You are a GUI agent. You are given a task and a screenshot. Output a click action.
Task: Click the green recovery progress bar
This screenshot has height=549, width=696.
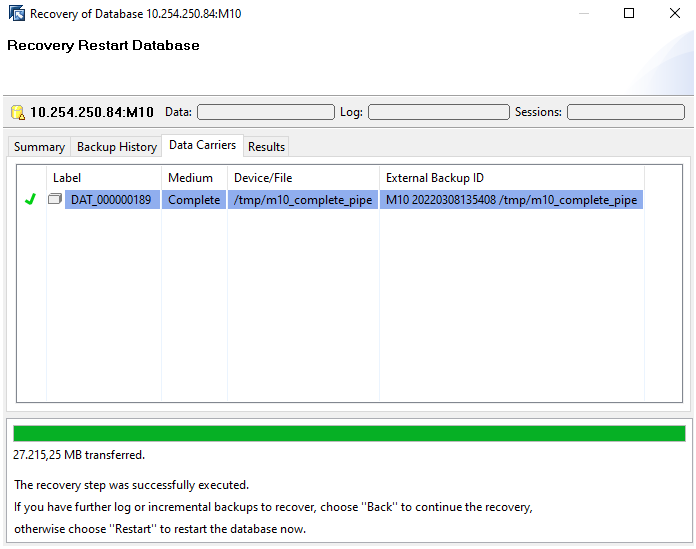[348, 433]
